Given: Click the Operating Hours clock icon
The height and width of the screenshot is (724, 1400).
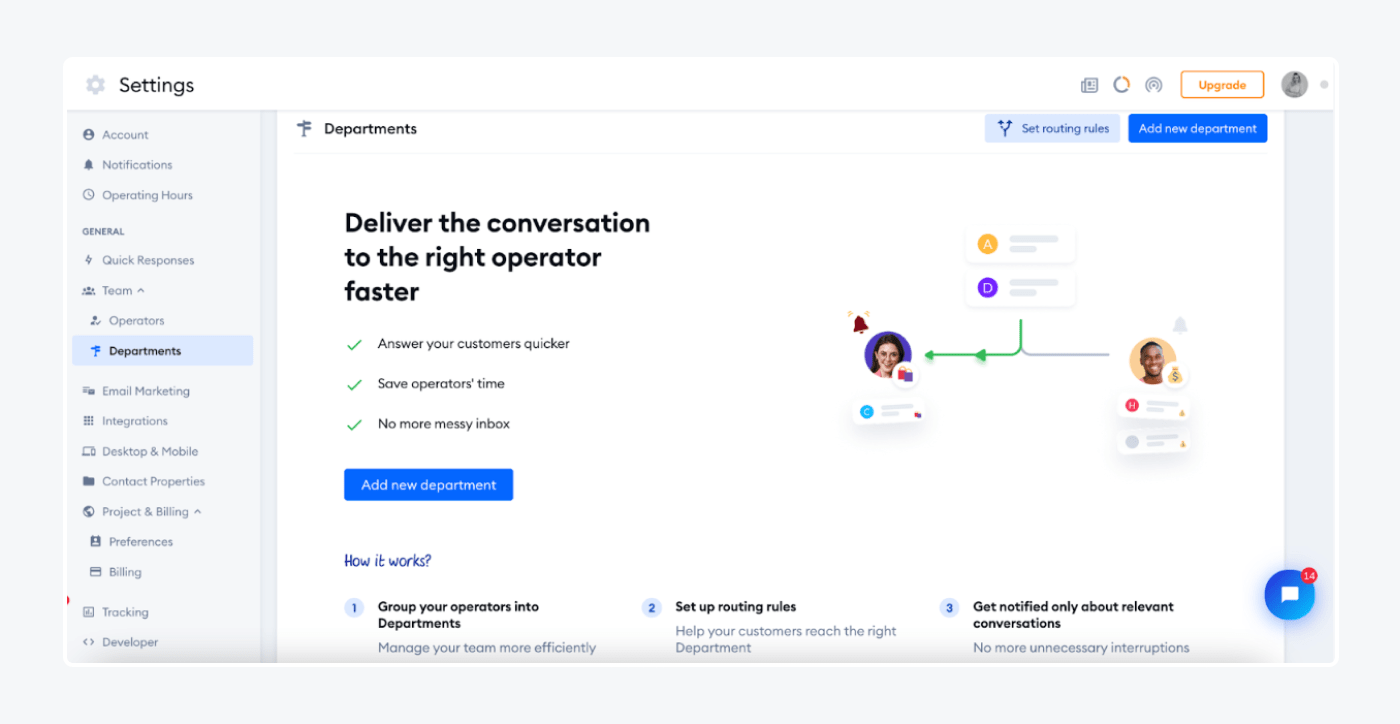Looking at the screenshot, I should [x=88, y=195].
